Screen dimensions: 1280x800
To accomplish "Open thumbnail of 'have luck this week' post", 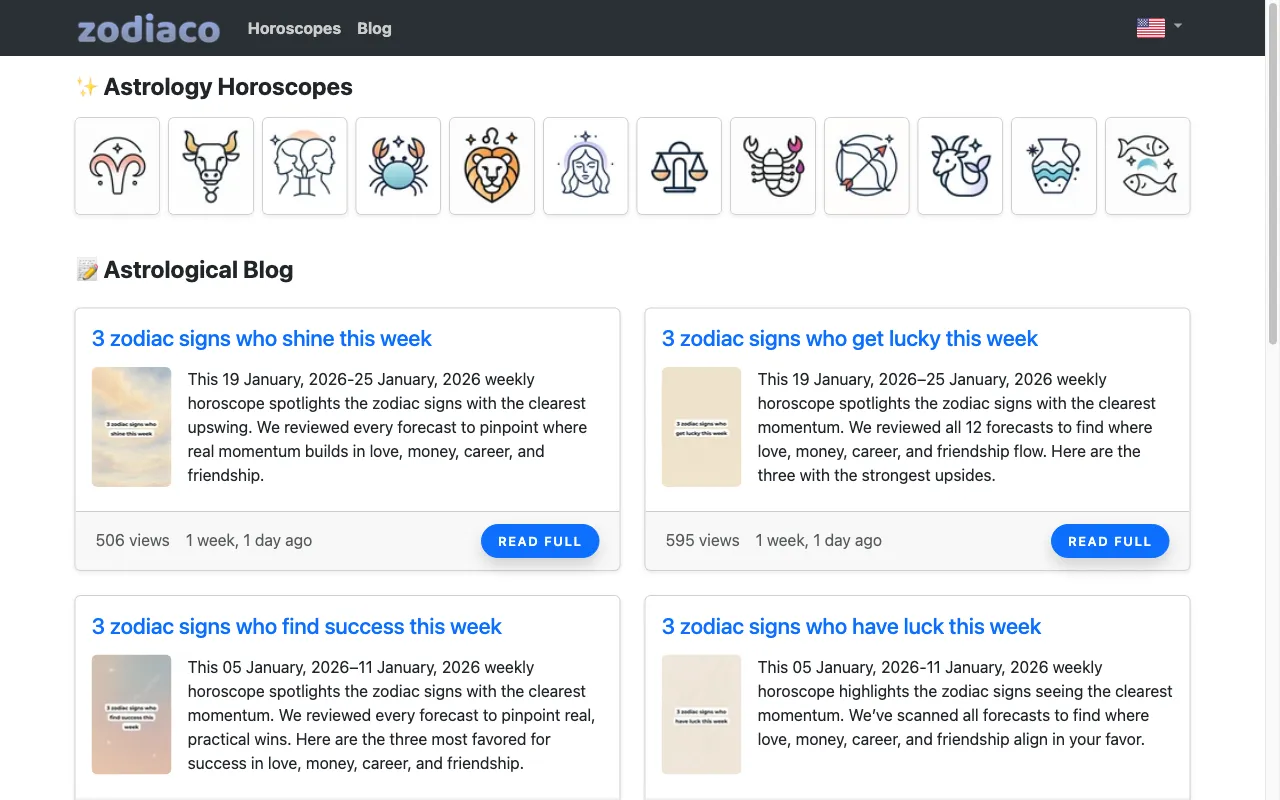I will pos(701,715).
